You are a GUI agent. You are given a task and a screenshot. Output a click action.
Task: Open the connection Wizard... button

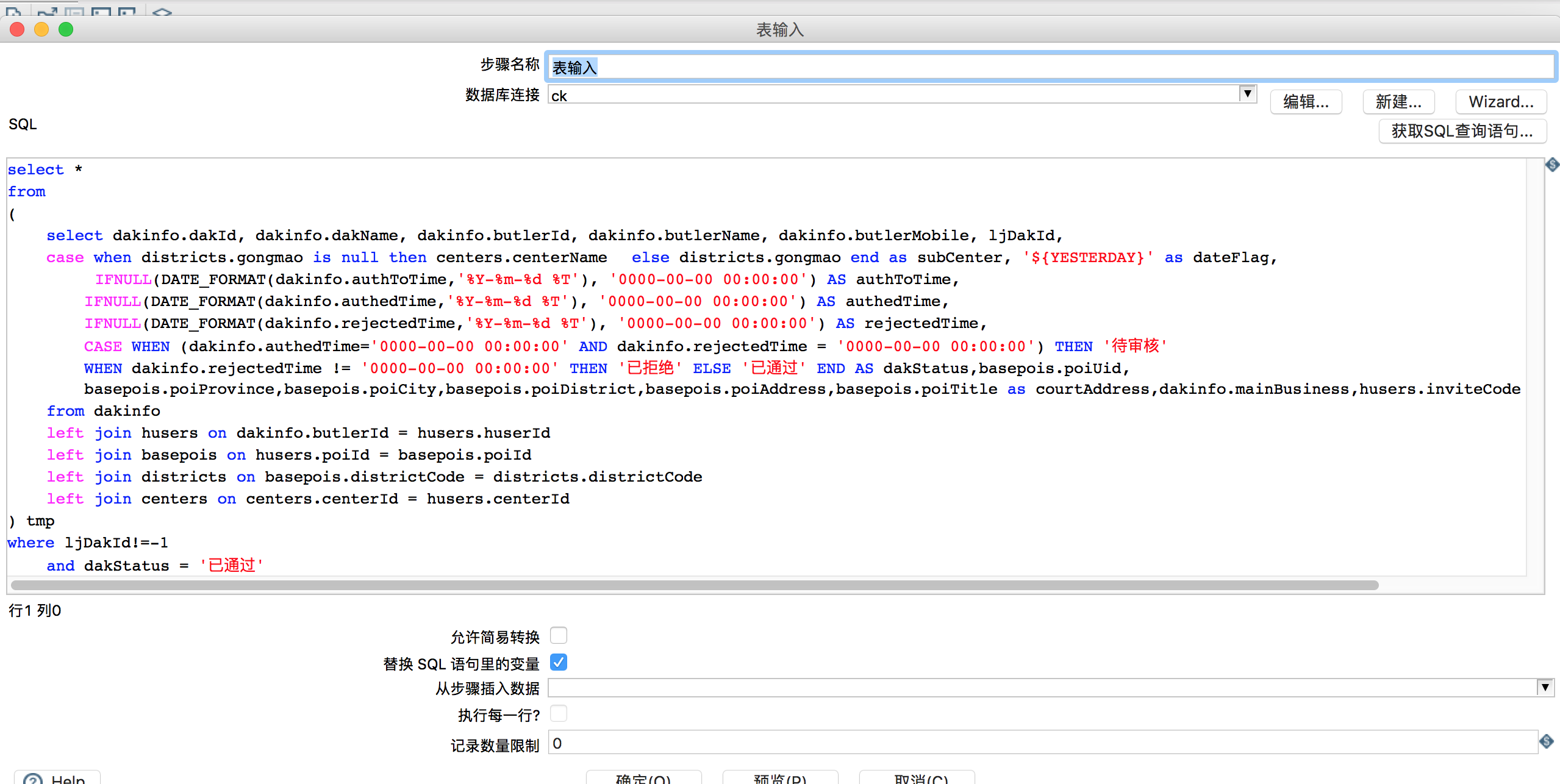tap(1501, 102)
